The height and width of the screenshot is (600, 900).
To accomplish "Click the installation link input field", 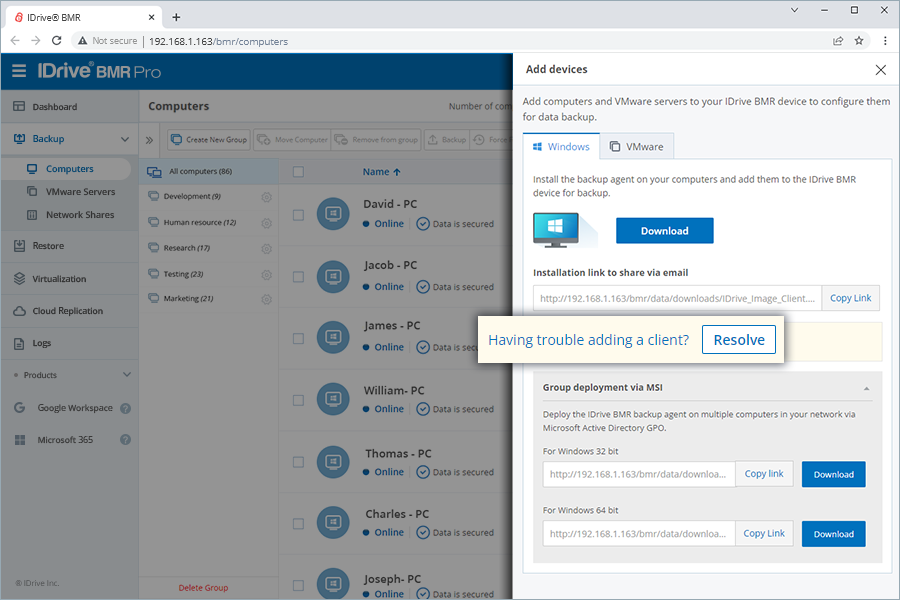I will [x=677, y=298].
